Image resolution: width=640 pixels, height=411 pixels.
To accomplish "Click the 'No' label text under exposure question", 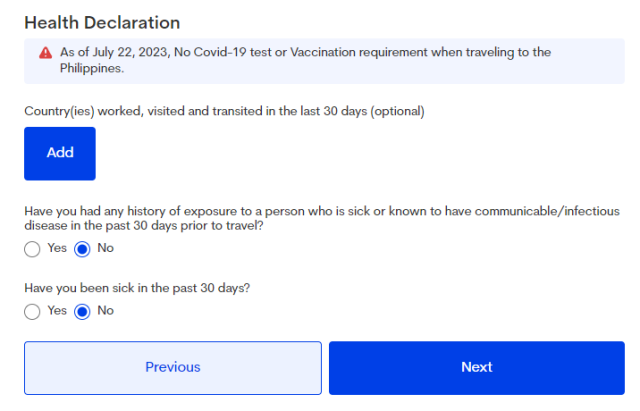I will tap(105, 248).
